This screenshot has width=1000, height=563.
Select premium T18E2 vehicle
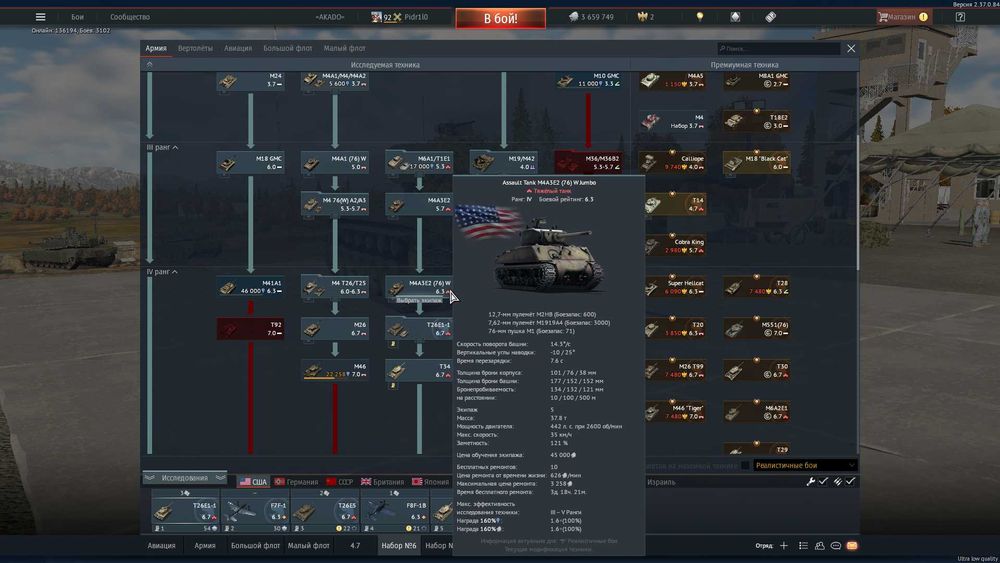point(756,121)
